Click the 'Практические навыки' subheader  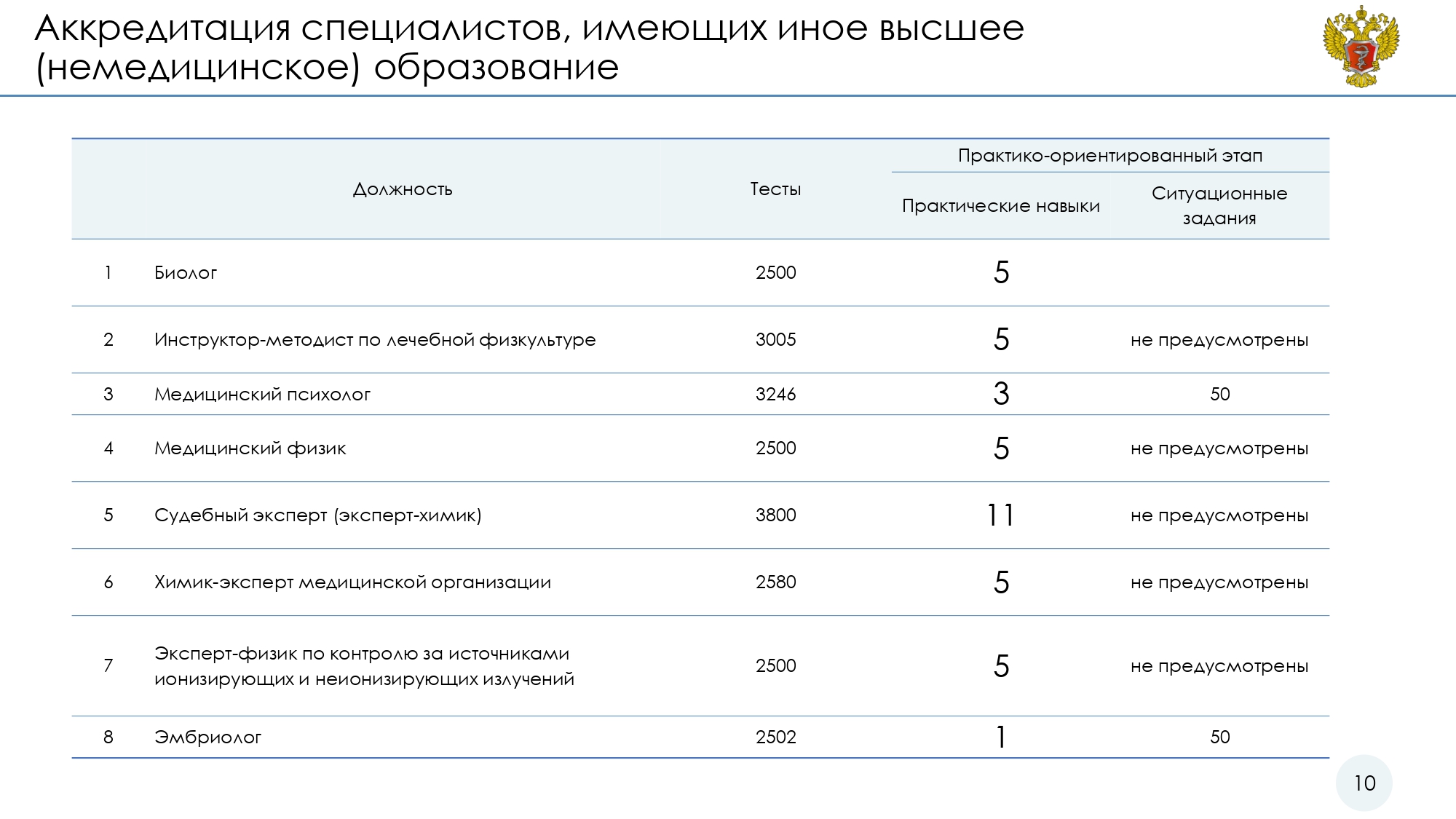click(x=1001, y=206)
